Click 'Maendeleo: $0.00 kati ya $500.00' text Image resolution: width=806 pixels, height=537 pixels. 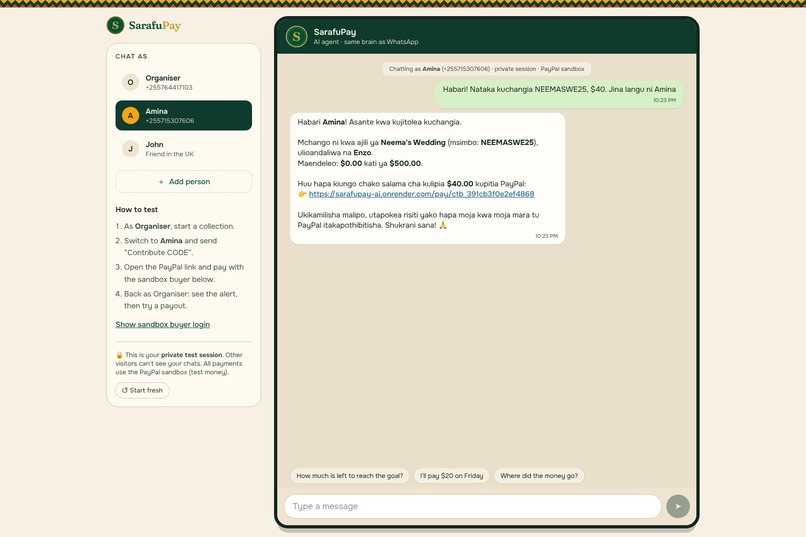tap(360, 163)
